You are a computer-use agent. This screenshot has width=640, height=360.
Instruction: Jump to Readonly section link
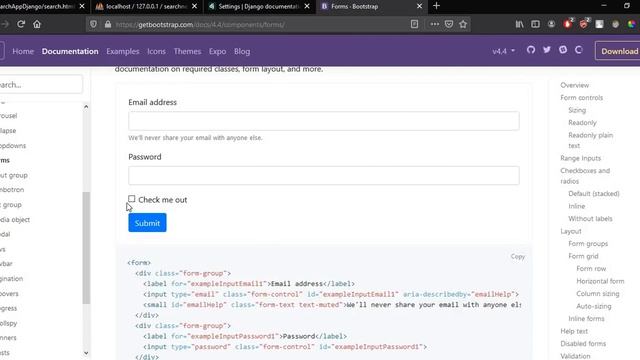tap(582, 122)
